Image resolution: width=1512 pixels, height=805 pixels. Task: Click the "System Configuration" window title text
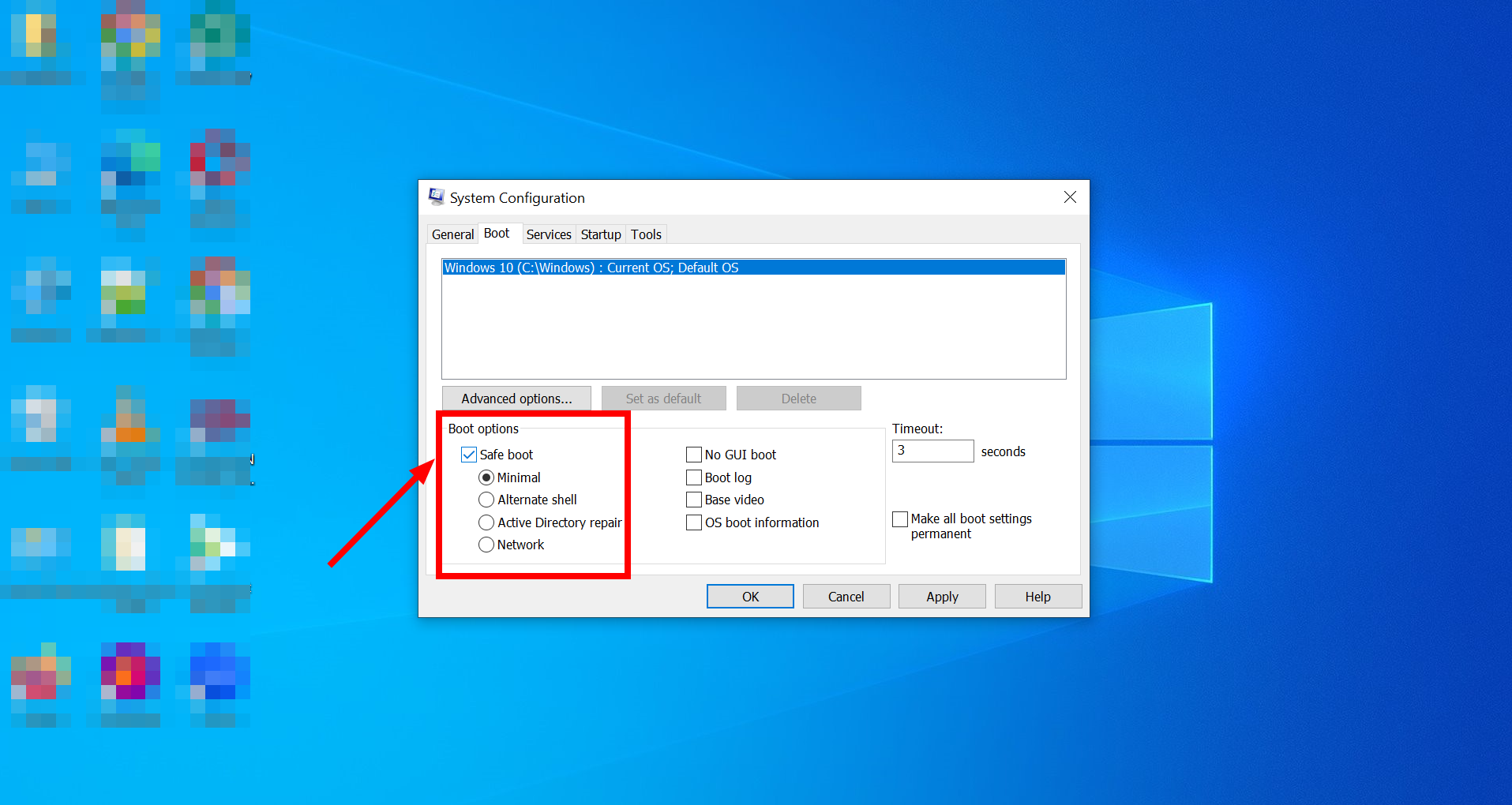pyautogui.click(x=517, y=197)
